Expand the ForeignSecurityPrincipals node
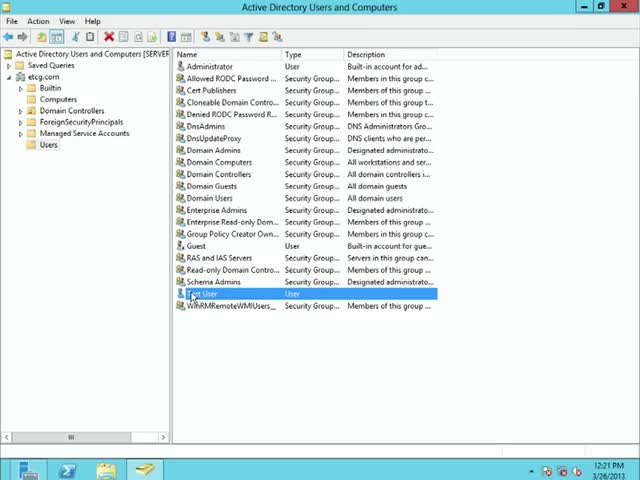This screenshot has height=480, width=640. pos(20,122)
